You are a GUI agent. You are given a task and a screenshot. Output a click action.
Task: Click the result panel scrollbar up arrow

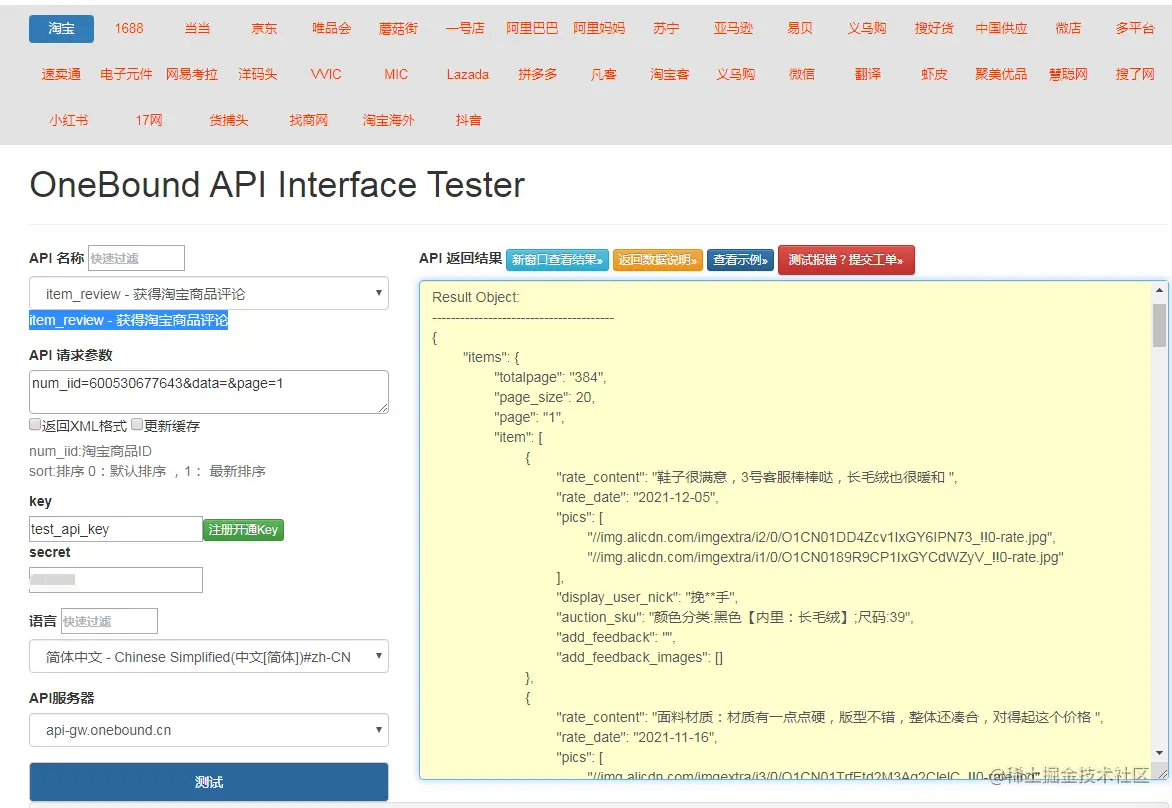click(x=1159, y=290)
